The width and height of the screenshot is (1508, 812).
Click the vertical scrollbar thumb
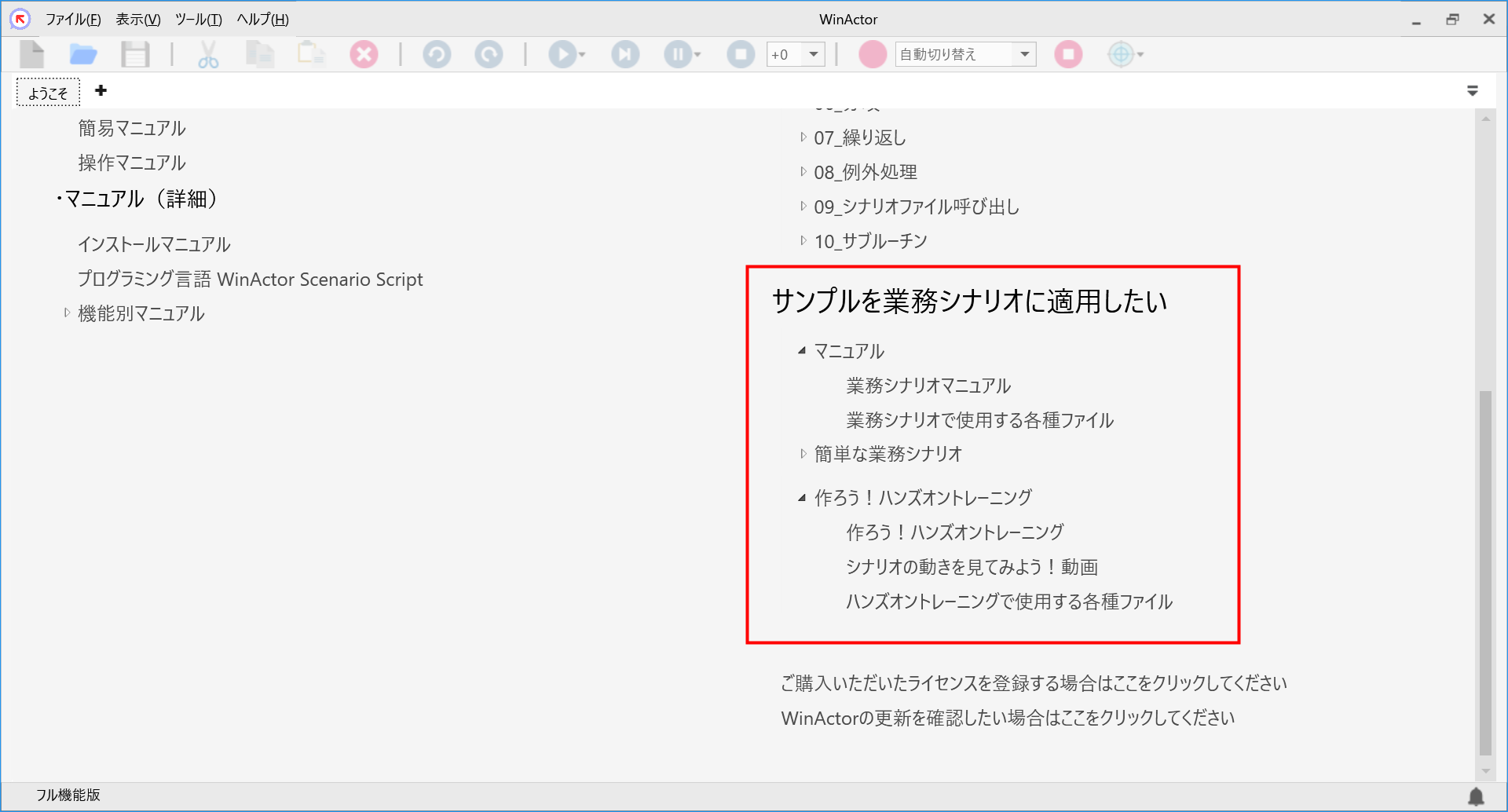click(x=1485, y=572)
